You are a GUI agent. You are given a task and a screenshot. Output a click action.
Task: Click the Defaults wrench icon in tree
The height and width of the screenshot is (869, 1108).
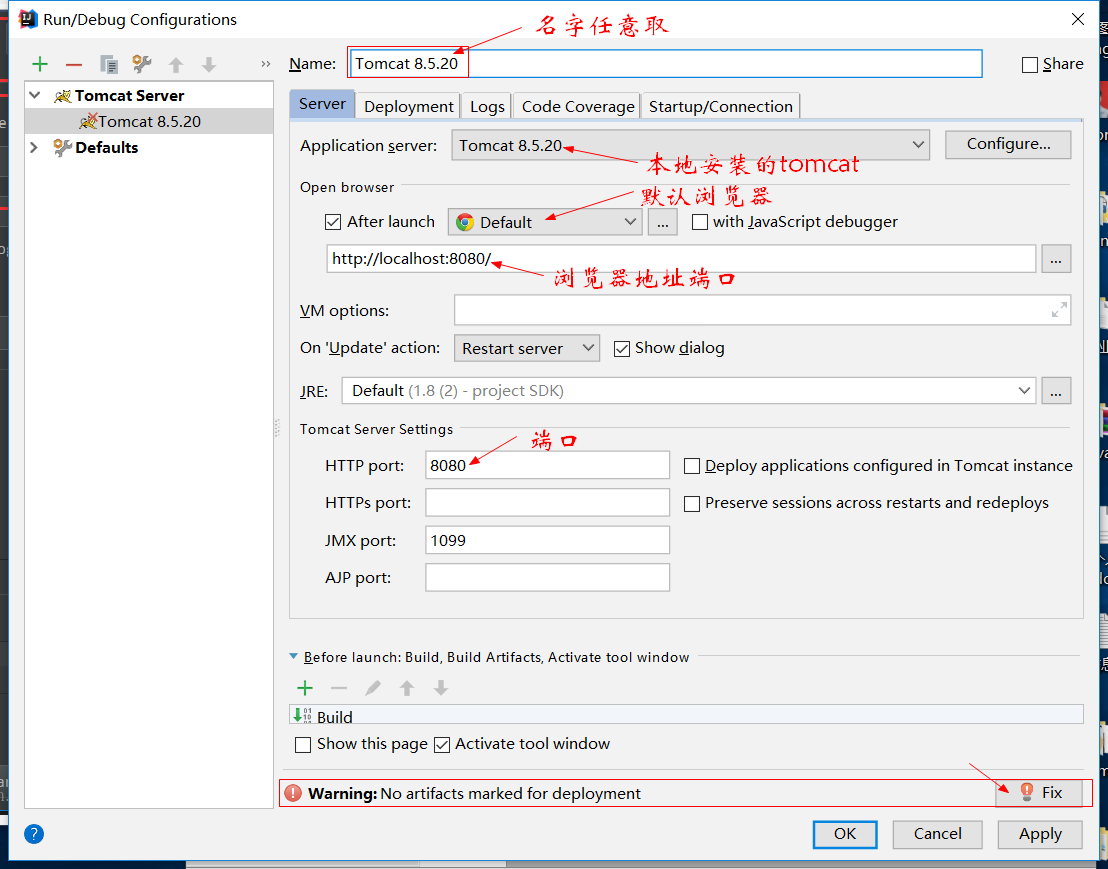click(x=62, y=147)
